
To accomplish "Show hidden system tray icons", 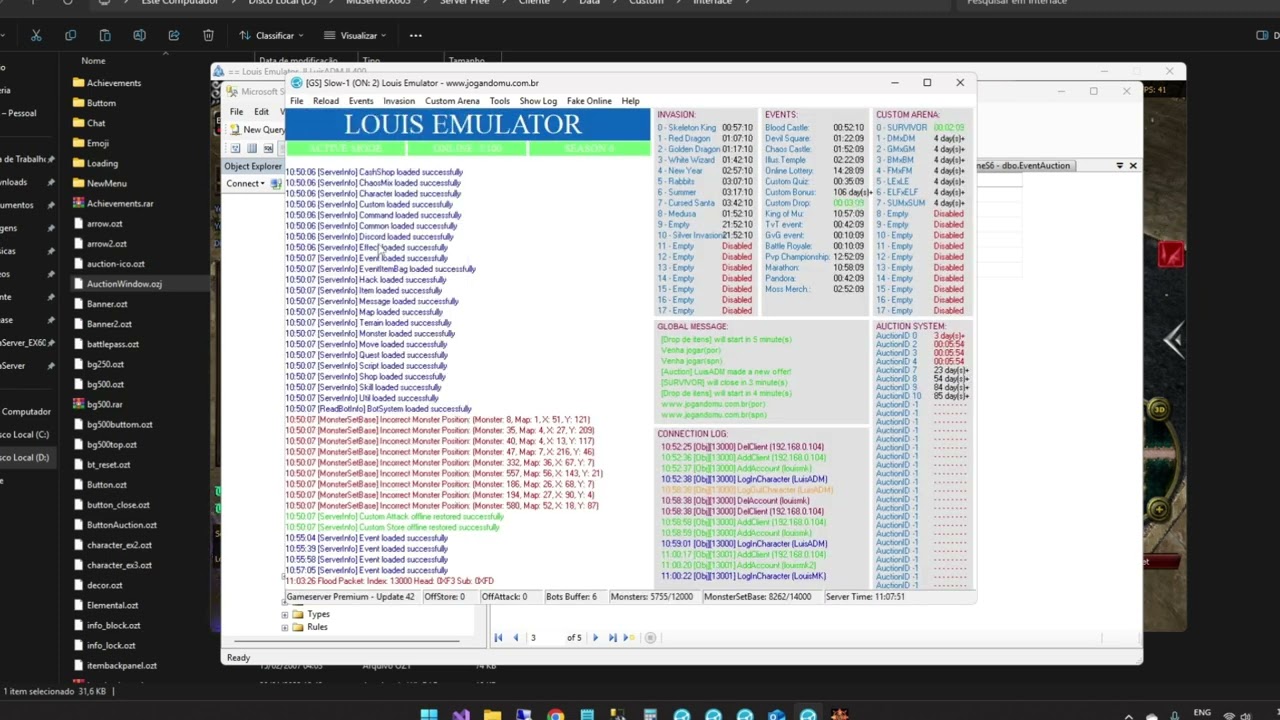I will click(x=1129, y=715).
